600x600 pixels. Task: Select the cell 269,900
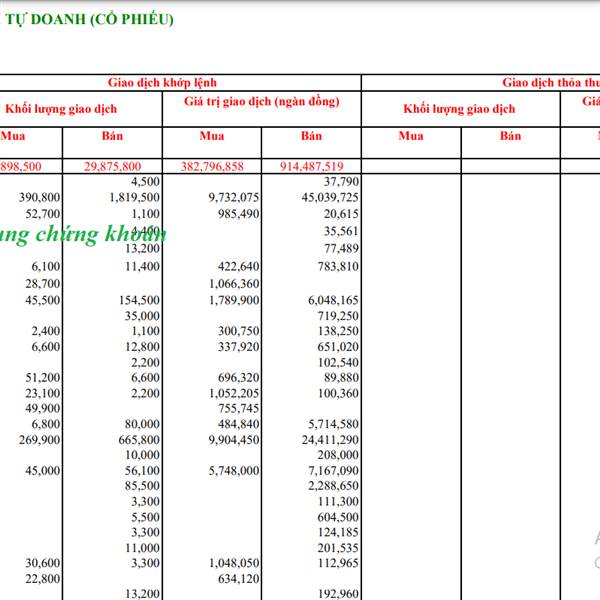click(40, 440)
